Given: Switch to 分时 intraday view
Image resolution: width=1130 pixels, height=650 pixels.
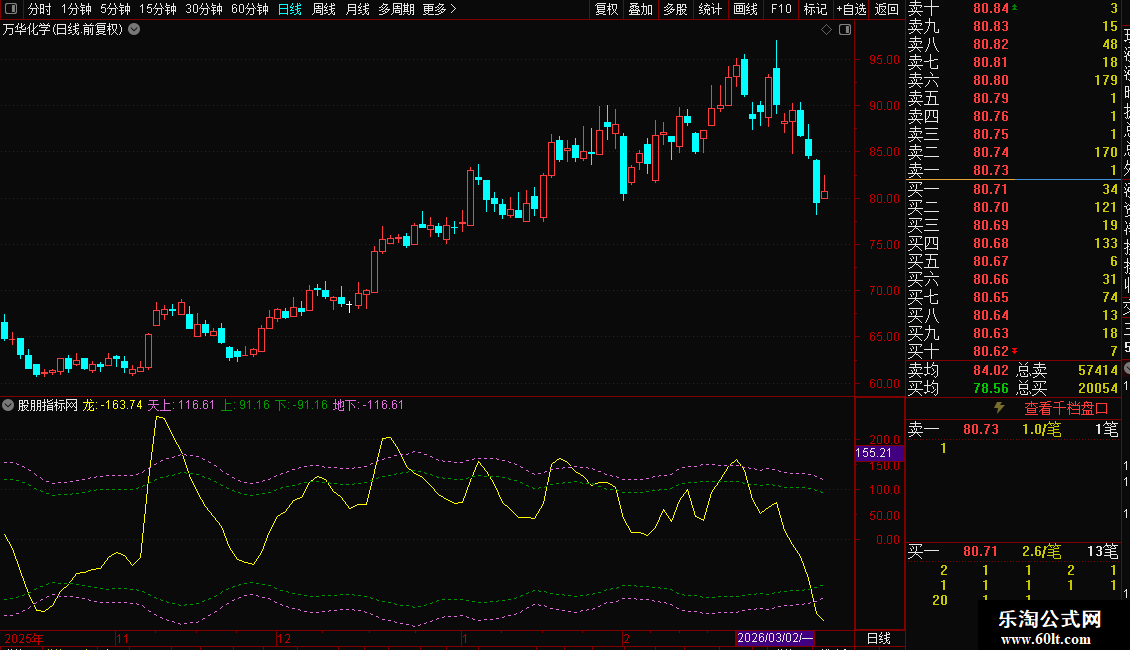Looking at the screenshot, I should (39, 9).
